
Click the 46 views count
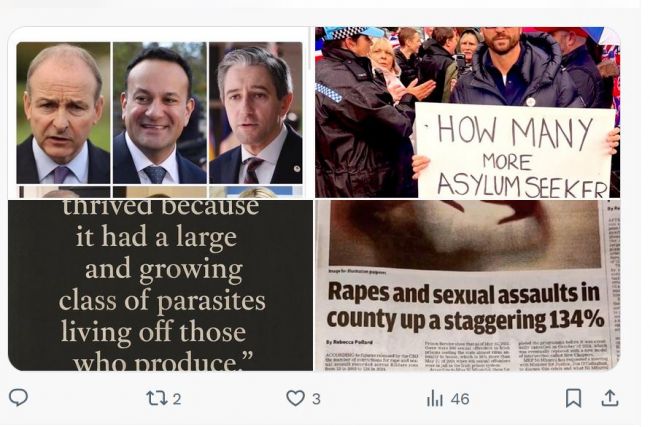pyautogui.click(x=460, y=399)
